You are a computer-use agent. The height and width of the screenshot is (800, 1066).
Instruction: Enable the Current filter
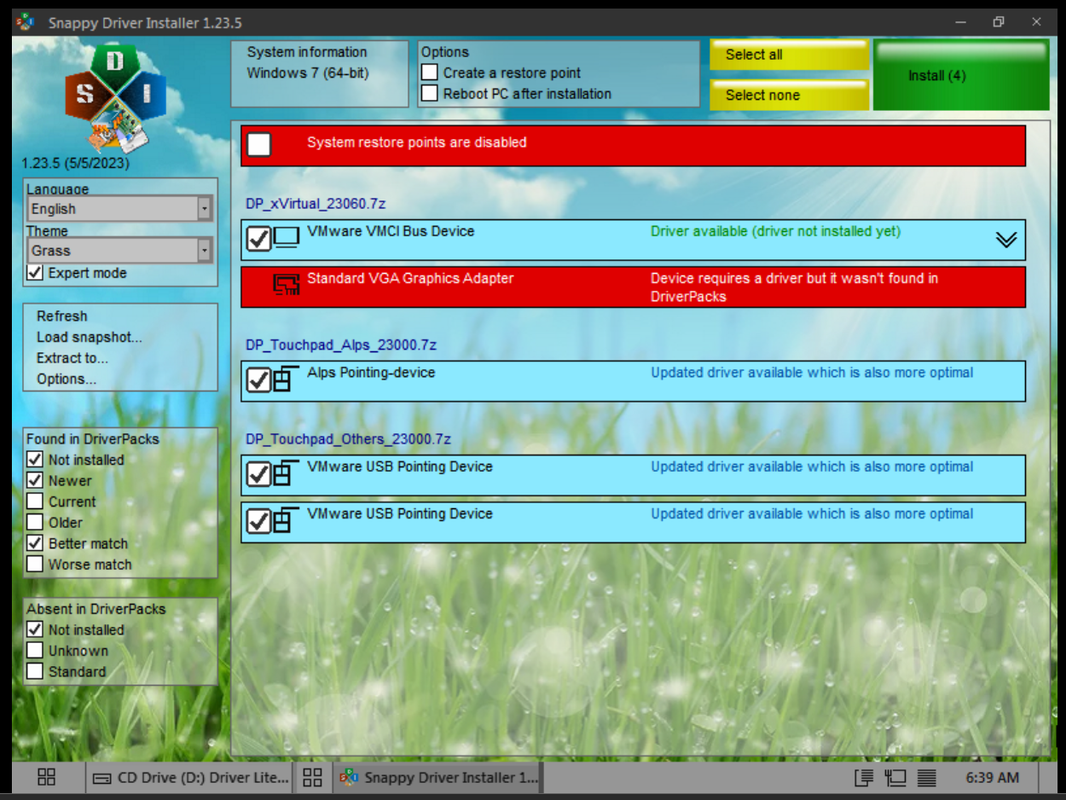[x=35, y=502]
